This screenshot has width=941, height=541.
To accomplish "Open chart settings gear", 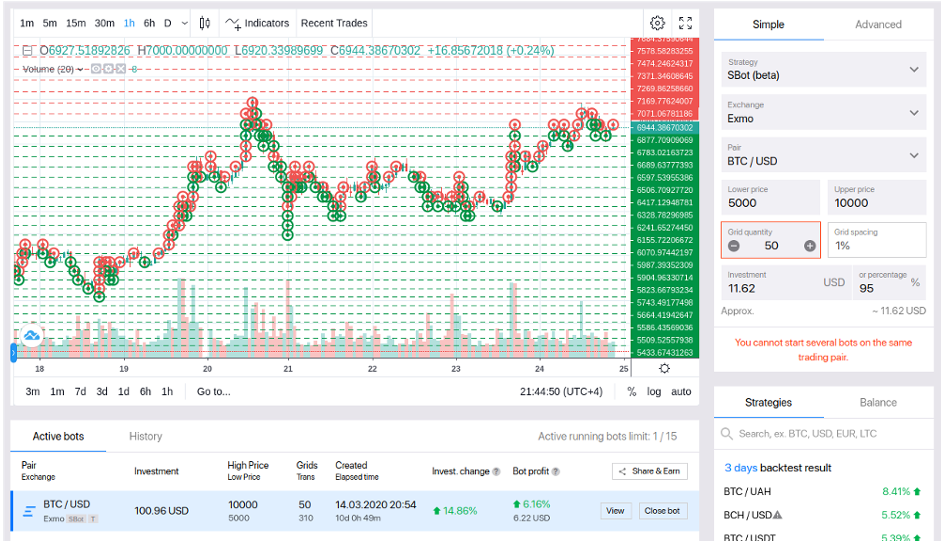I will point(657,23).
